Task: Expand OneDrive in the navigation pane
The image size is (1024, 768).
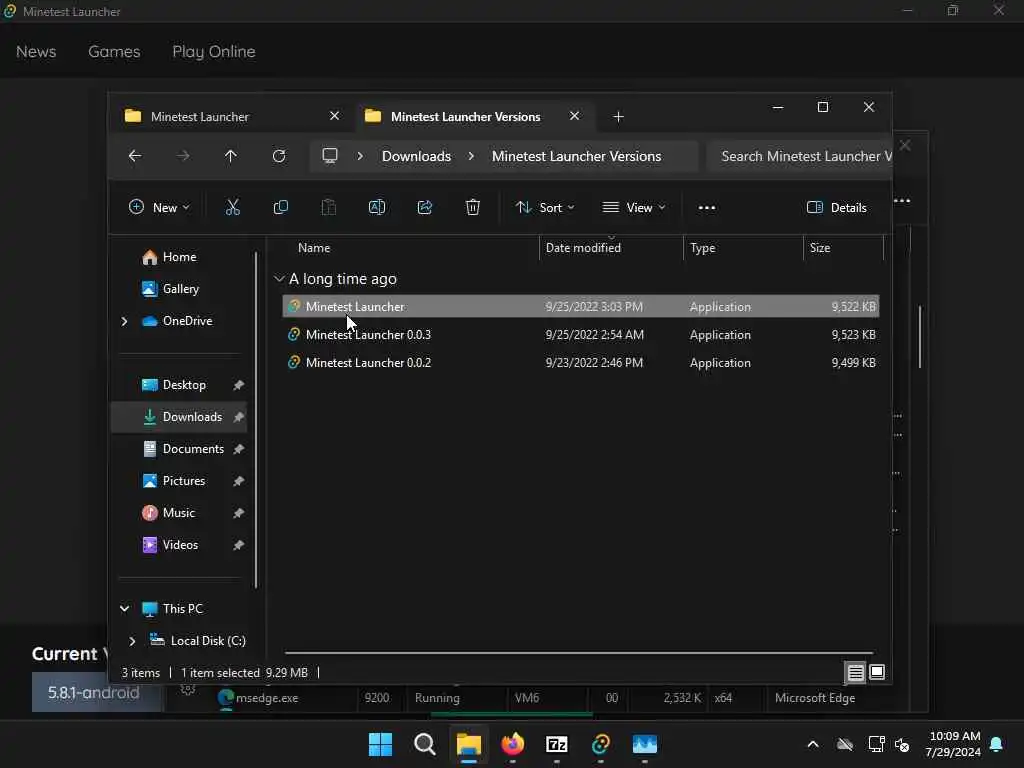Action: click(x=124, y=321)
